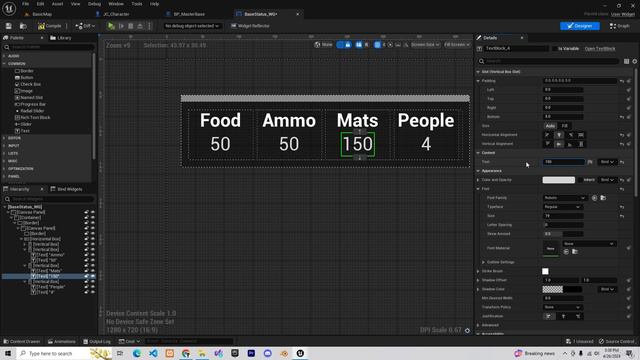Screen dimensions: 640x360
Task: Click the Windows Start button
Action: click(x=8, y=353)
